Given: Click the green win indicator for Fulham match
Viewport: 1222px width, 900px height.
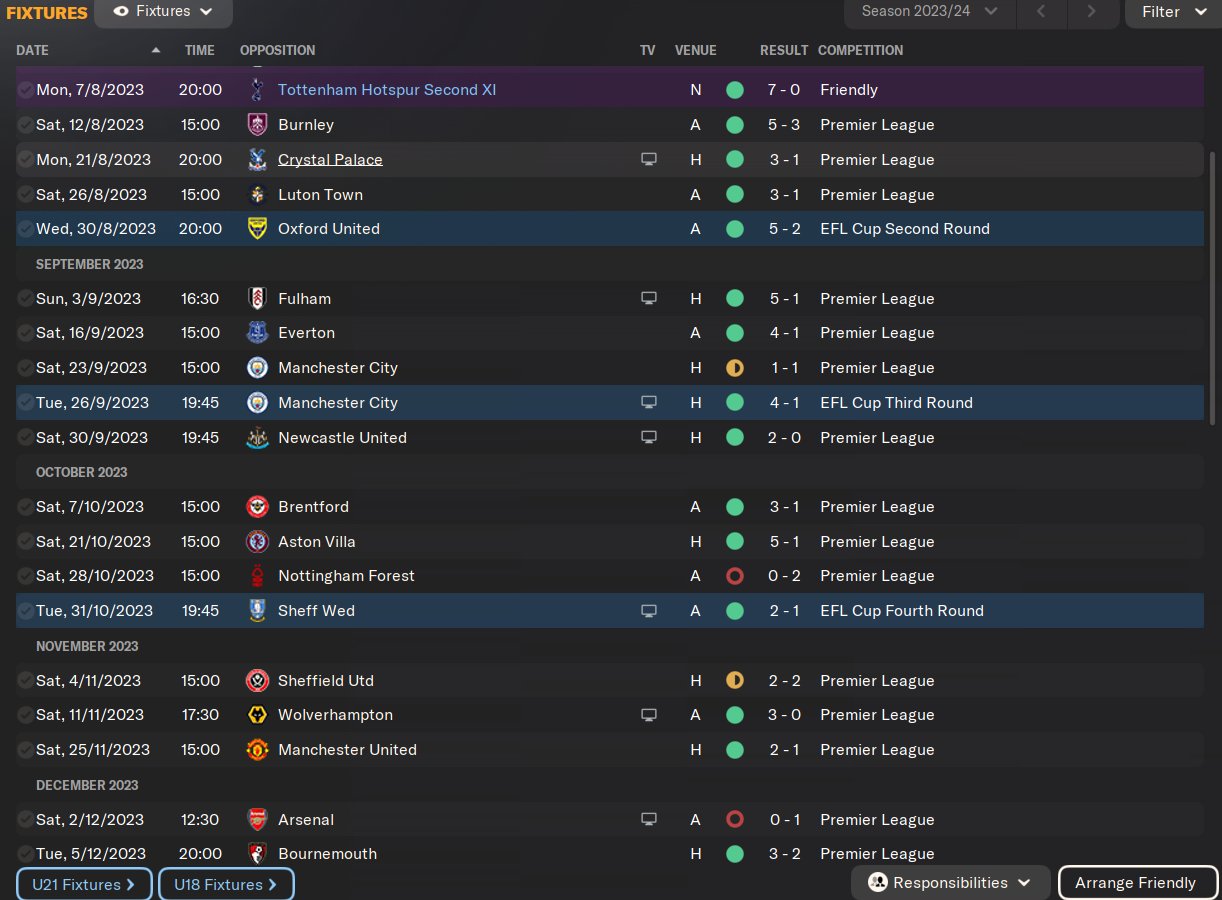Looking at the screenshot, I should pos(735,299).
